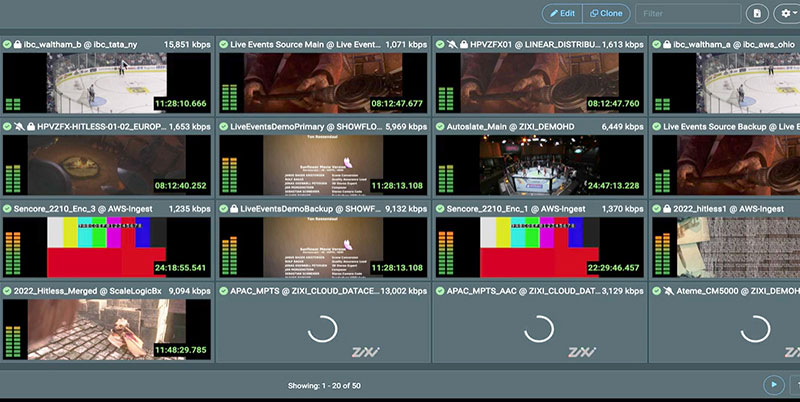Viewport: 800px width, 402px height.
Task: Click the '9,132 kbps' bitrate value
Action: coord(406,209)
